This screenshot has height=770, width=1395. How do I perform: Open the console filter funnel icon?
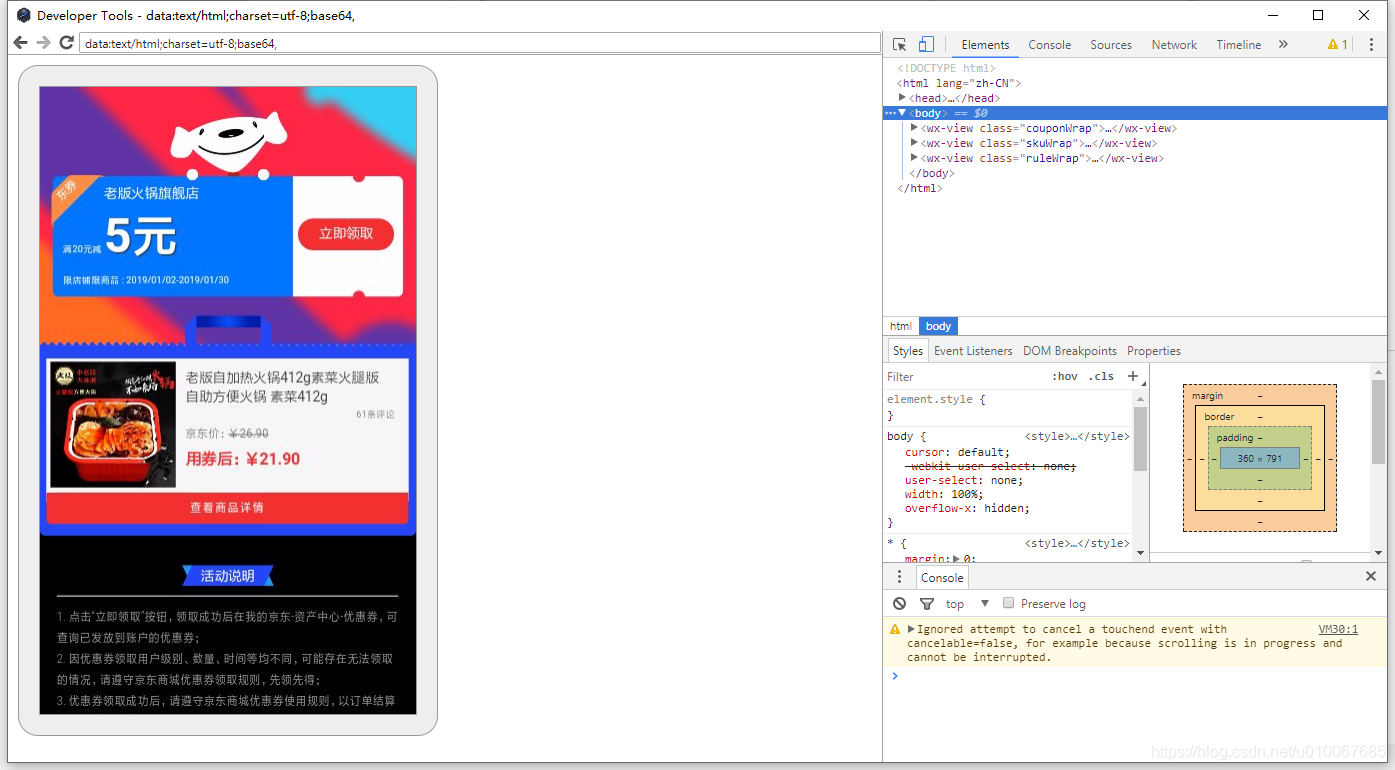pyautogui.click(x=927, y=603)
